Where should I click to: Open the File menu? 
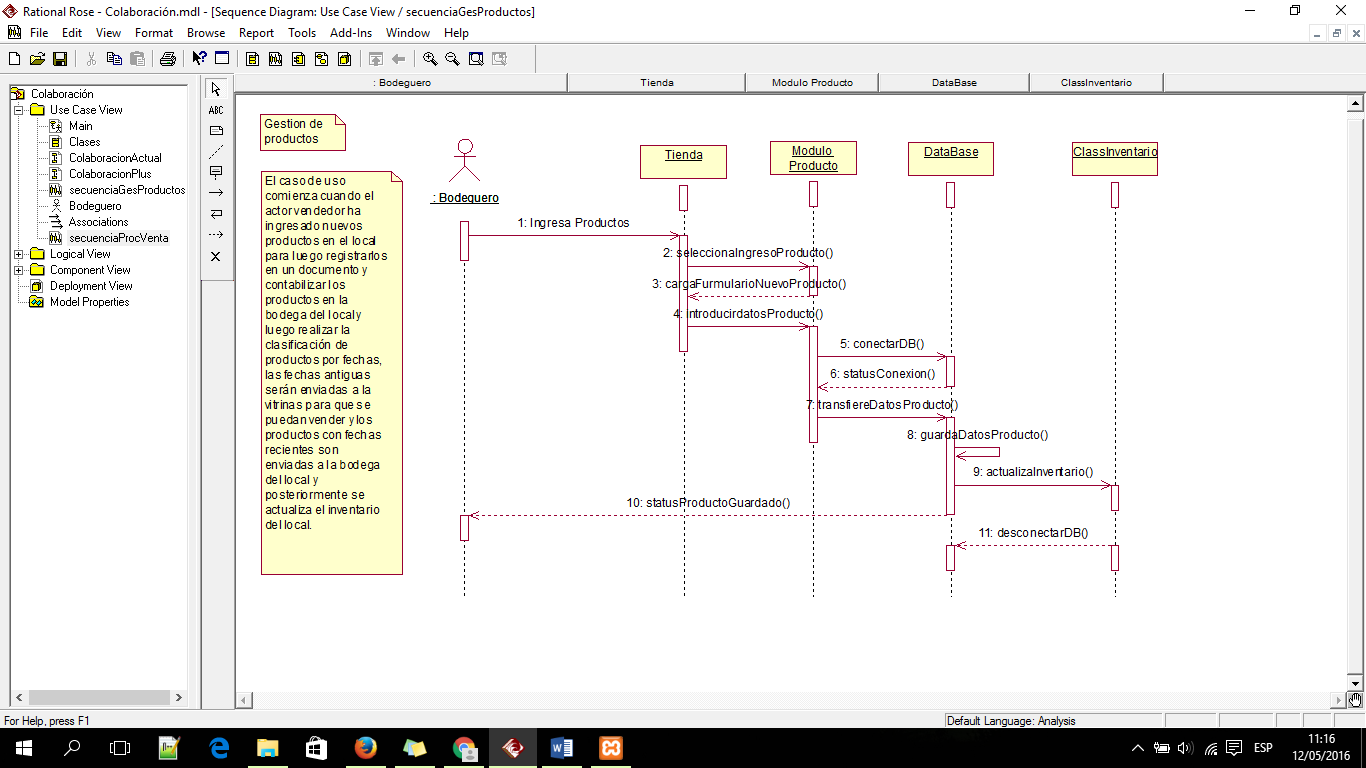(39, 33)
